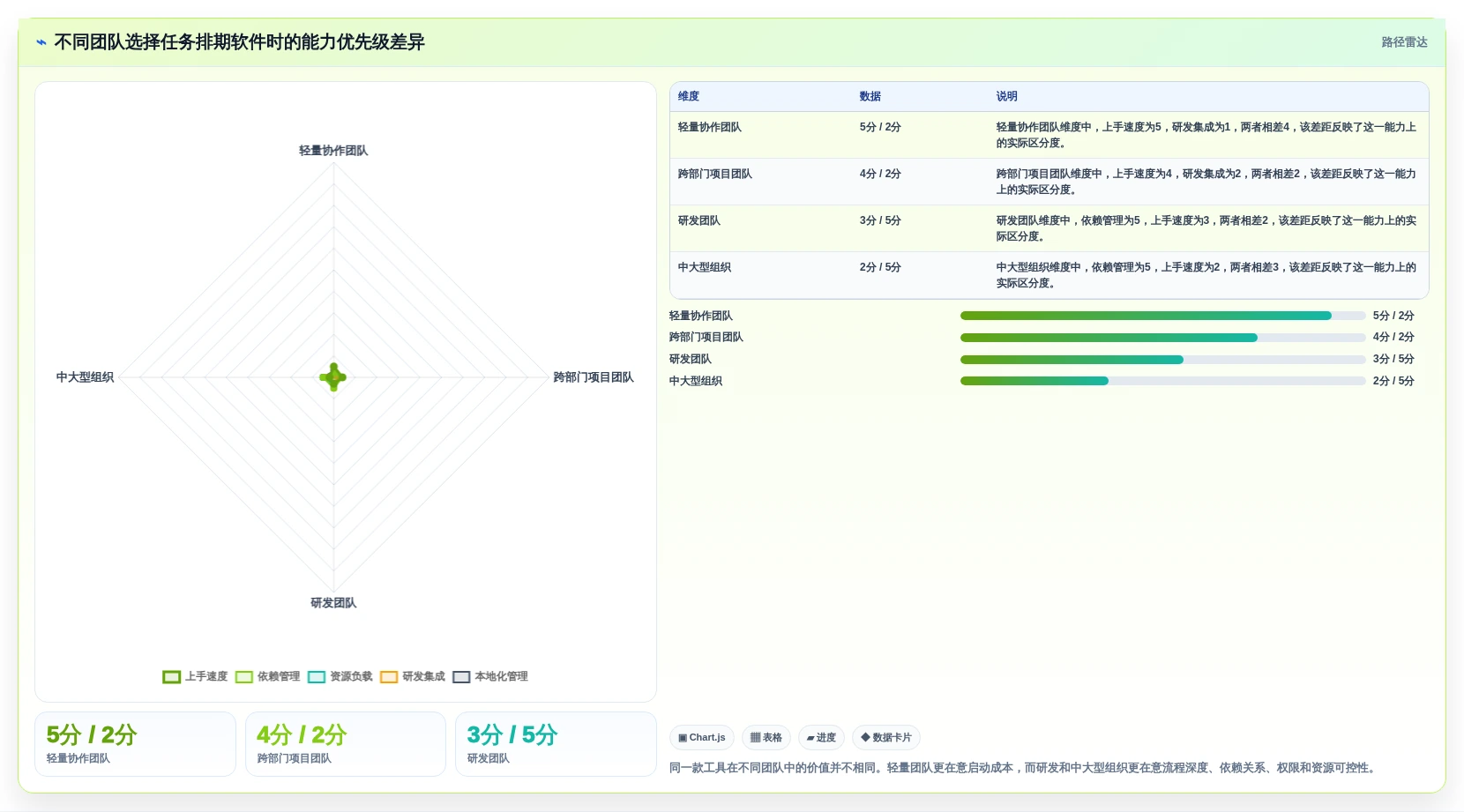The height and width of the screenshot is (812, 1464).
Task: Toggle the 资源负载 legend series
Action: 340,677
